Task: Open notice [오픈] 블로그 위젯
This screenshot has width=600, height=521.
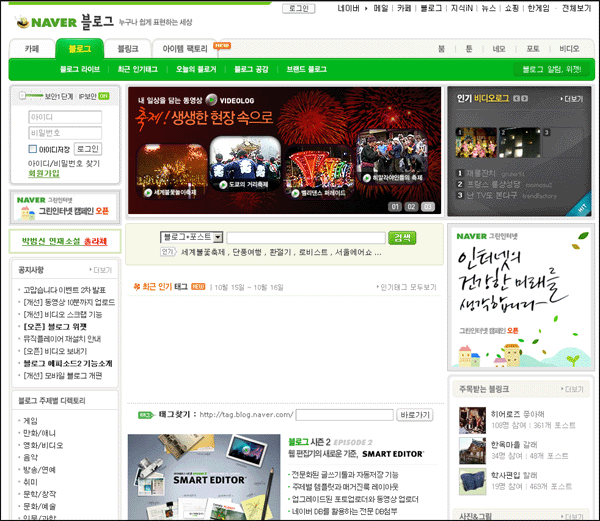Action: click(55, 327)
